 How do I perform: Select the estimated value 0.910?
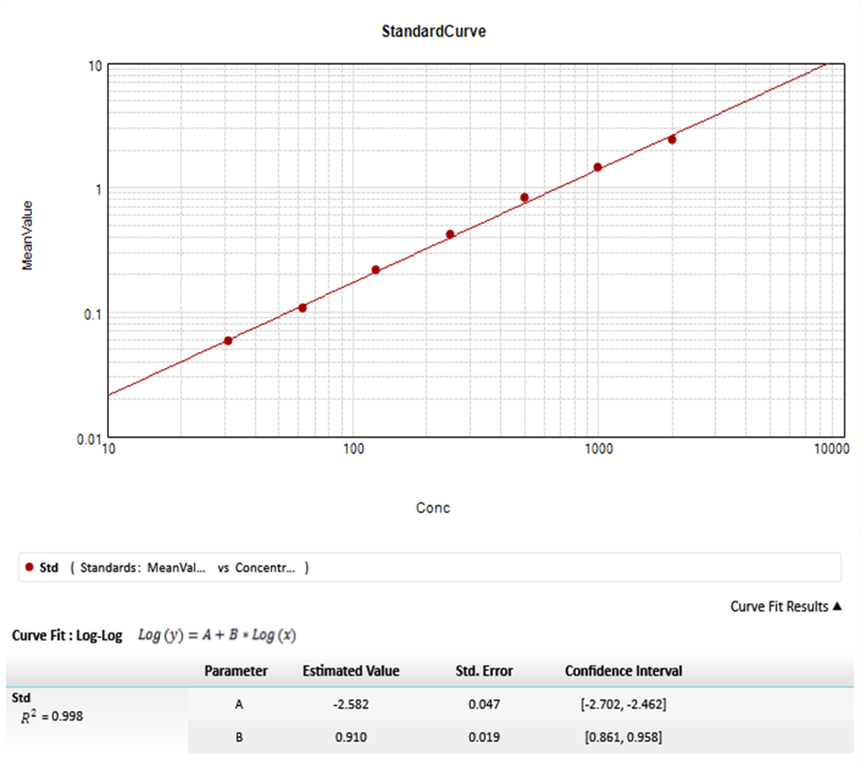click(351, 737)
